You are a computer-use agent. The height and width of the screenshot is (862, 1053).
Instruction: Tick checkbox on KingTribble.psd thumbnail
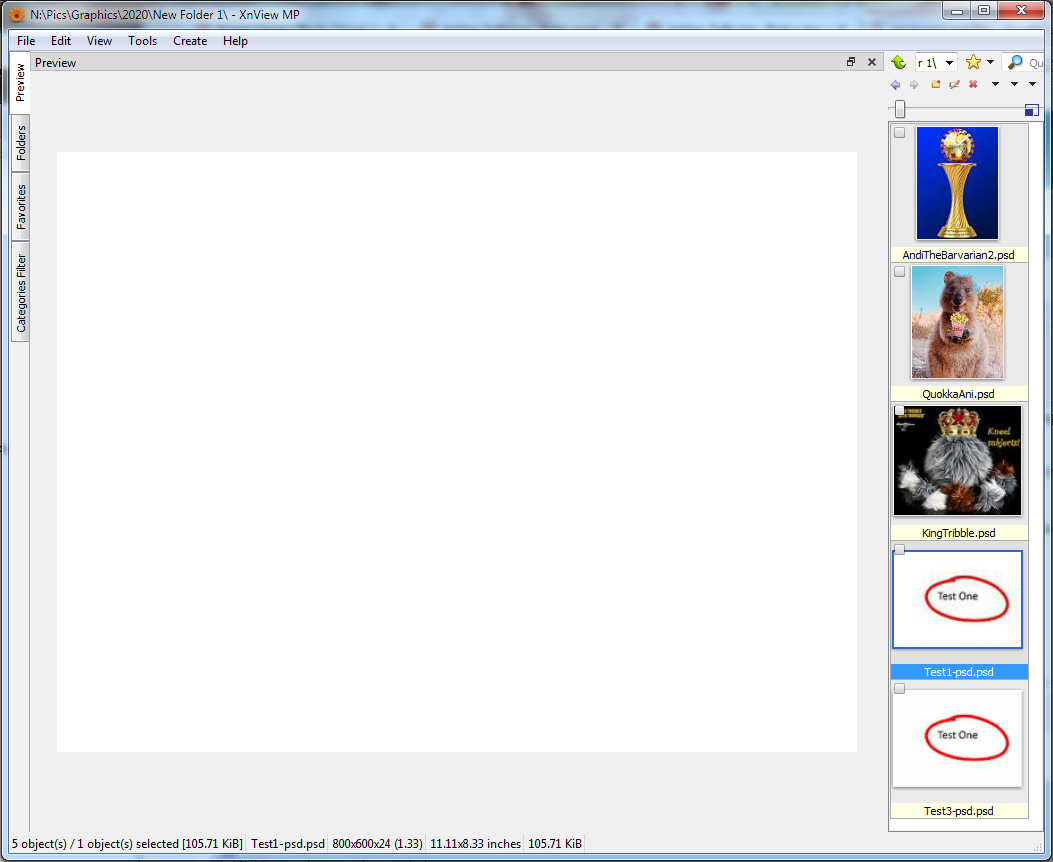click(x=900, y=410)
